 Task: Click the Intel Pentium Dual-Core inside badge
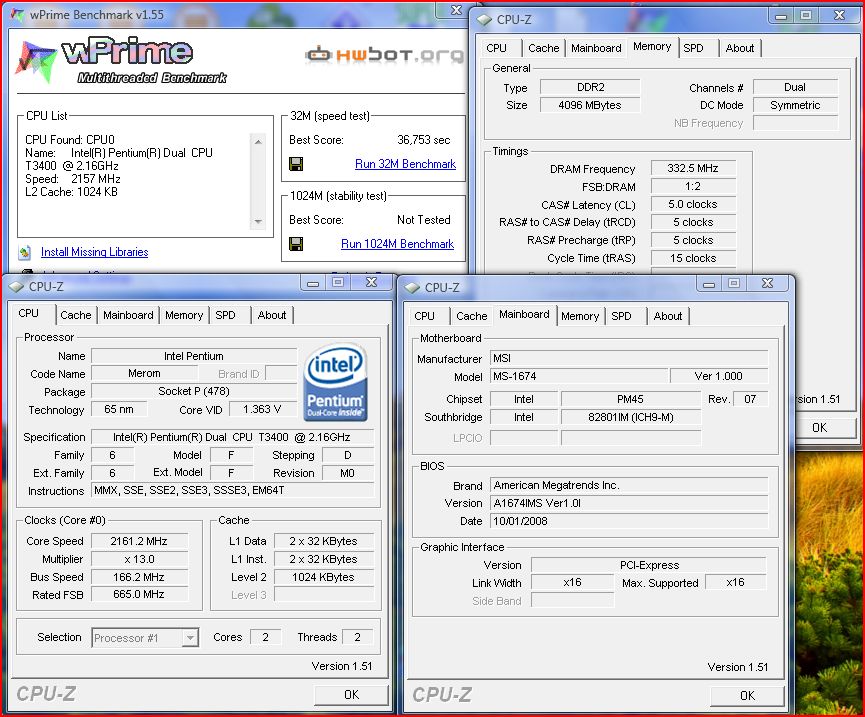335,383
